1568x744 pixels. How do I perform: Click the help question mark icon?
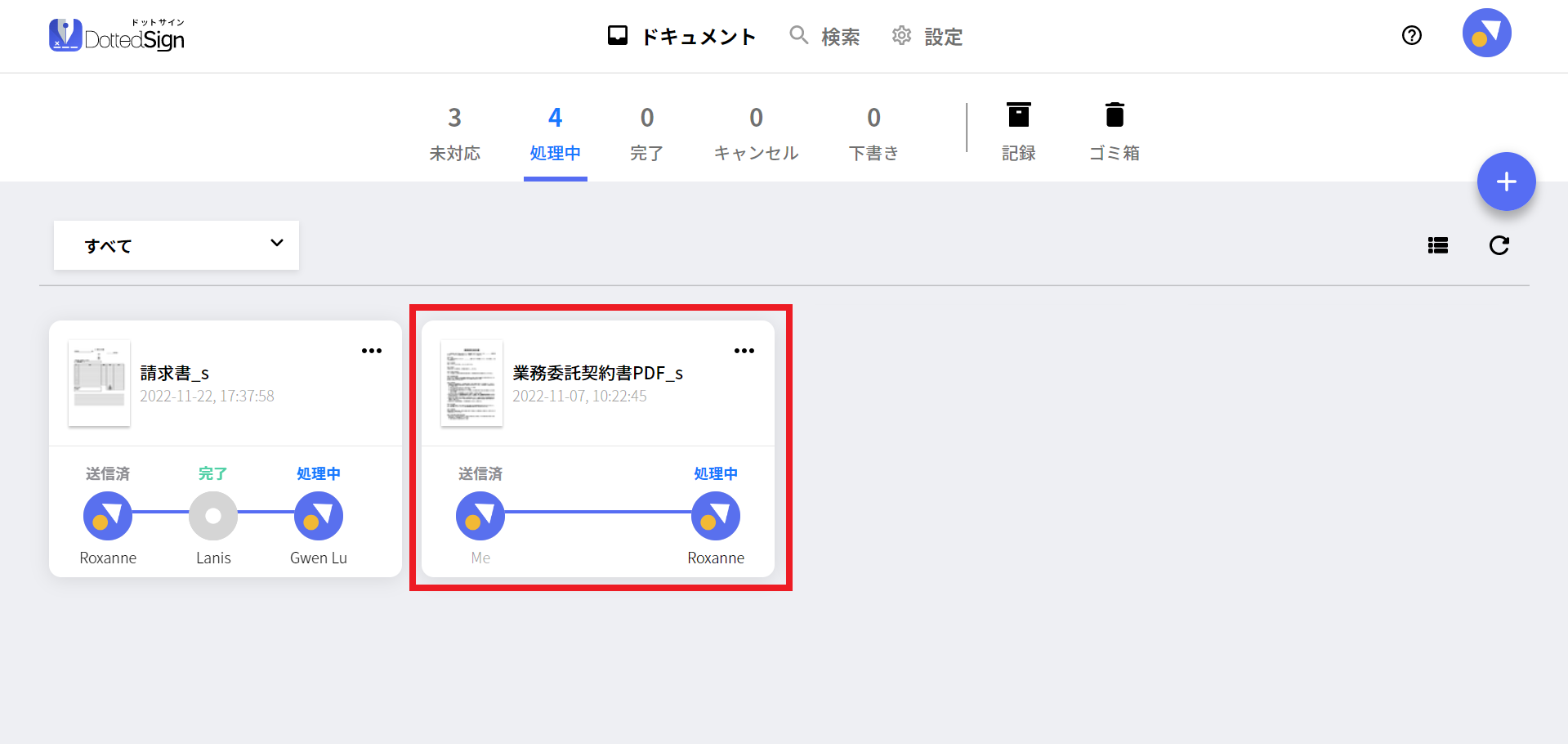1412,35
